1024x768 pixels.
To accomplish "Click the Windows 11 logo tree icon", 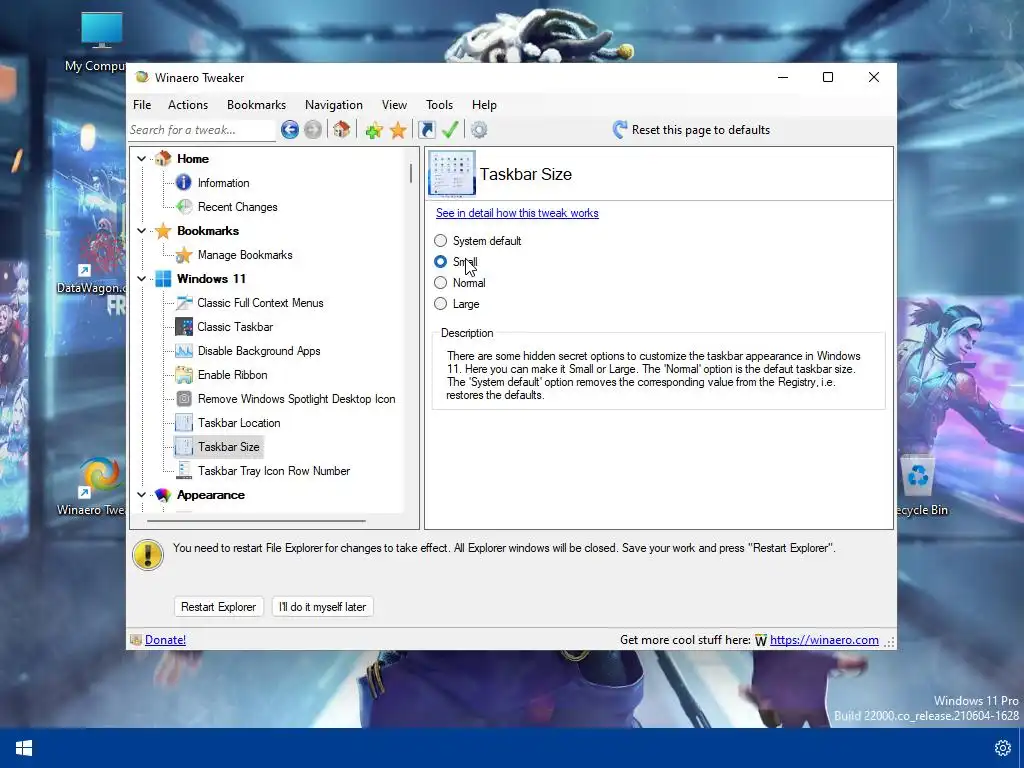I will [163, 279].
